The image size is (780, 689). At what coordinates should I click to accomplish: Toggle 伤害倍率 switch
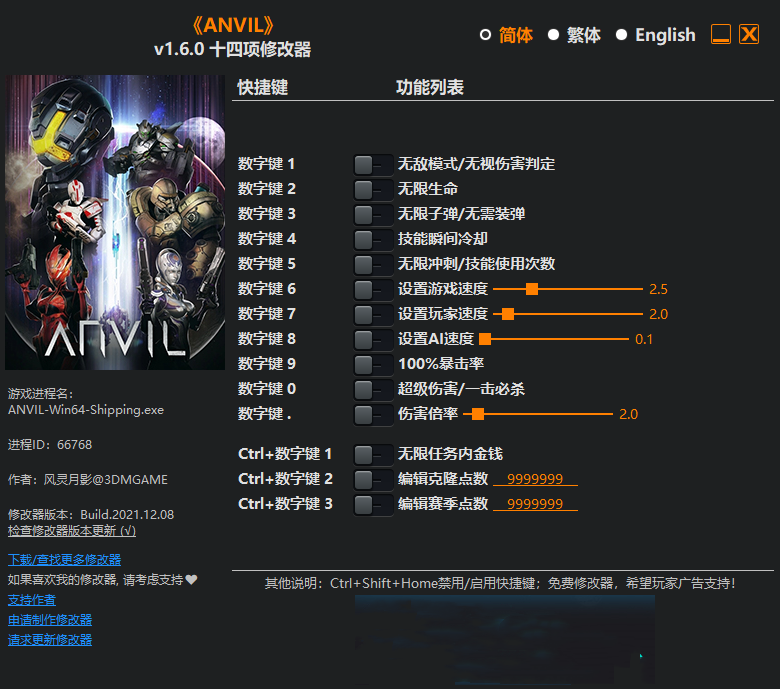pos(373,414)
